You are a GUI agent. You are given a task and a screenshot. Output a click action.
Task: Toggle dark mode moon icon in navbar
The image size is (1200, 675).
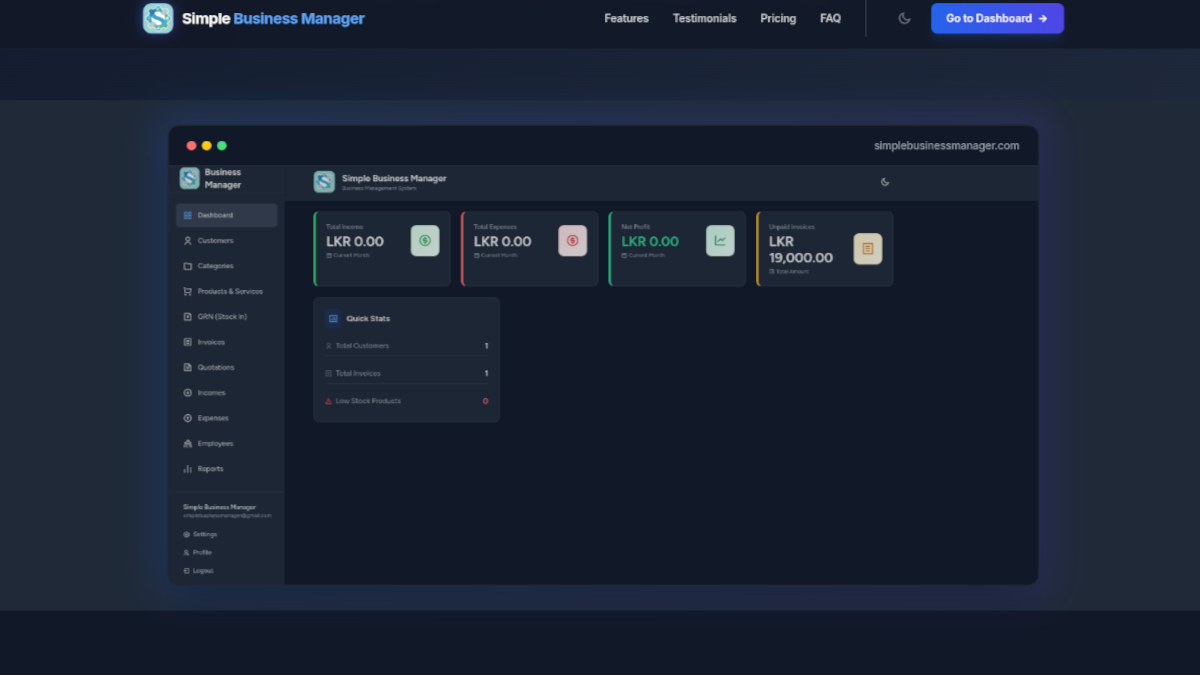[904, 18]
